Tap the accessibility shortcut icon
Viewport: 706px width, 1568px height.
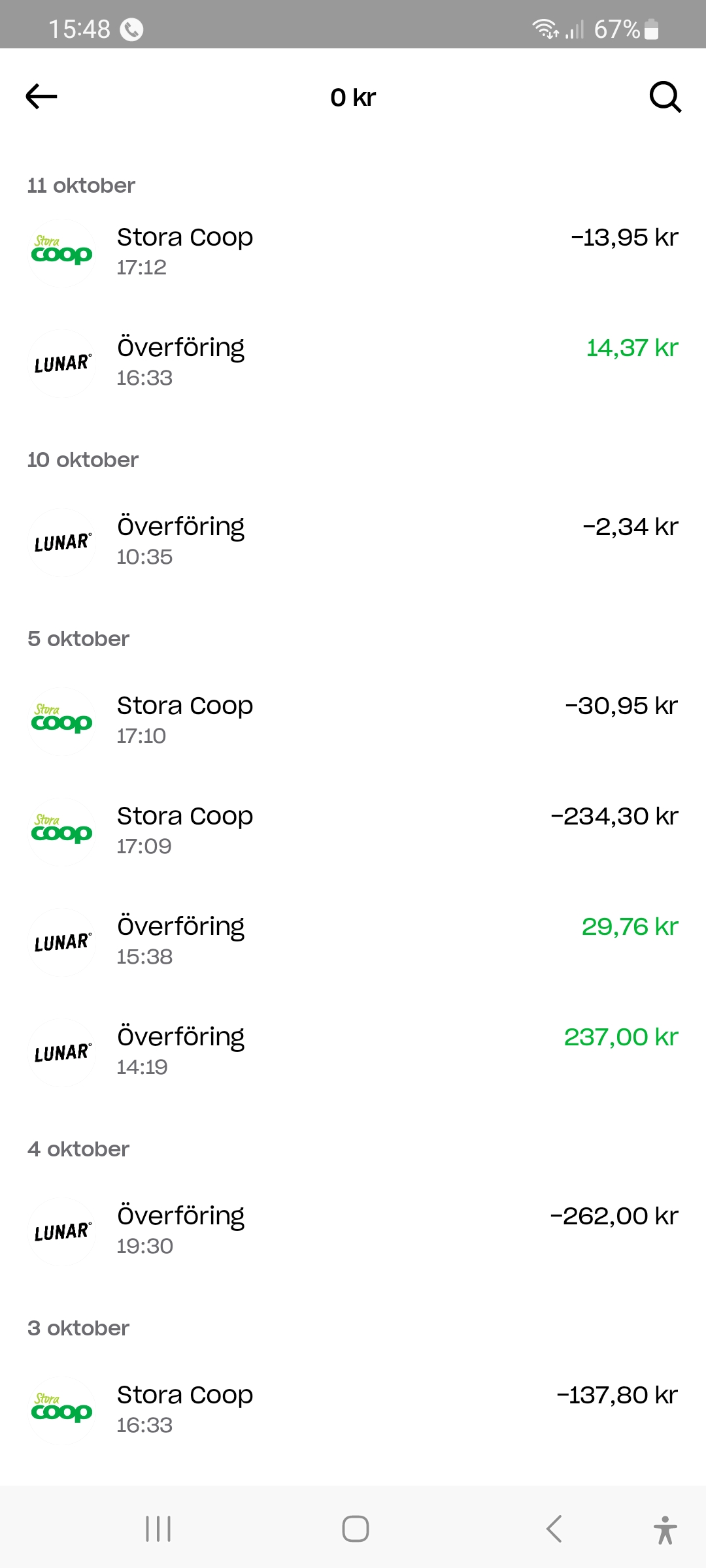(665, 1529)
